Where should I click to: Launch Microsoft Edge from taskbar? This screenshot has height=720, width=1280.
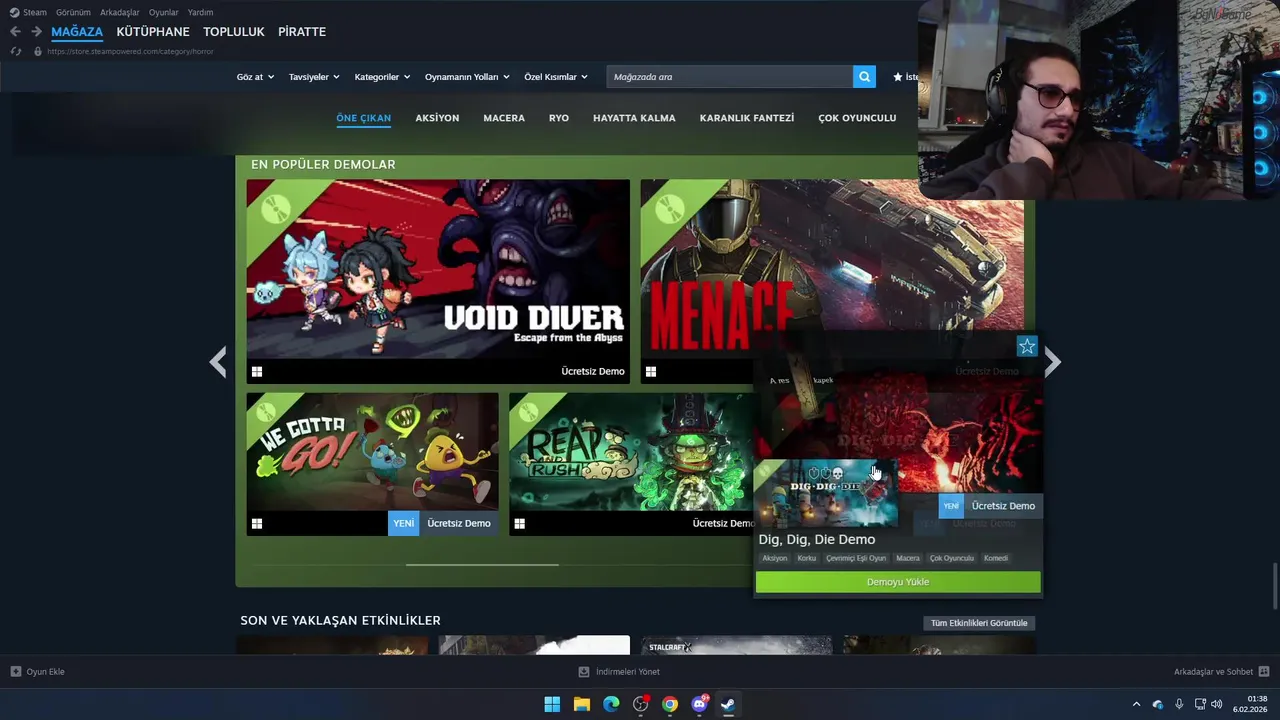tap(611, 705)
